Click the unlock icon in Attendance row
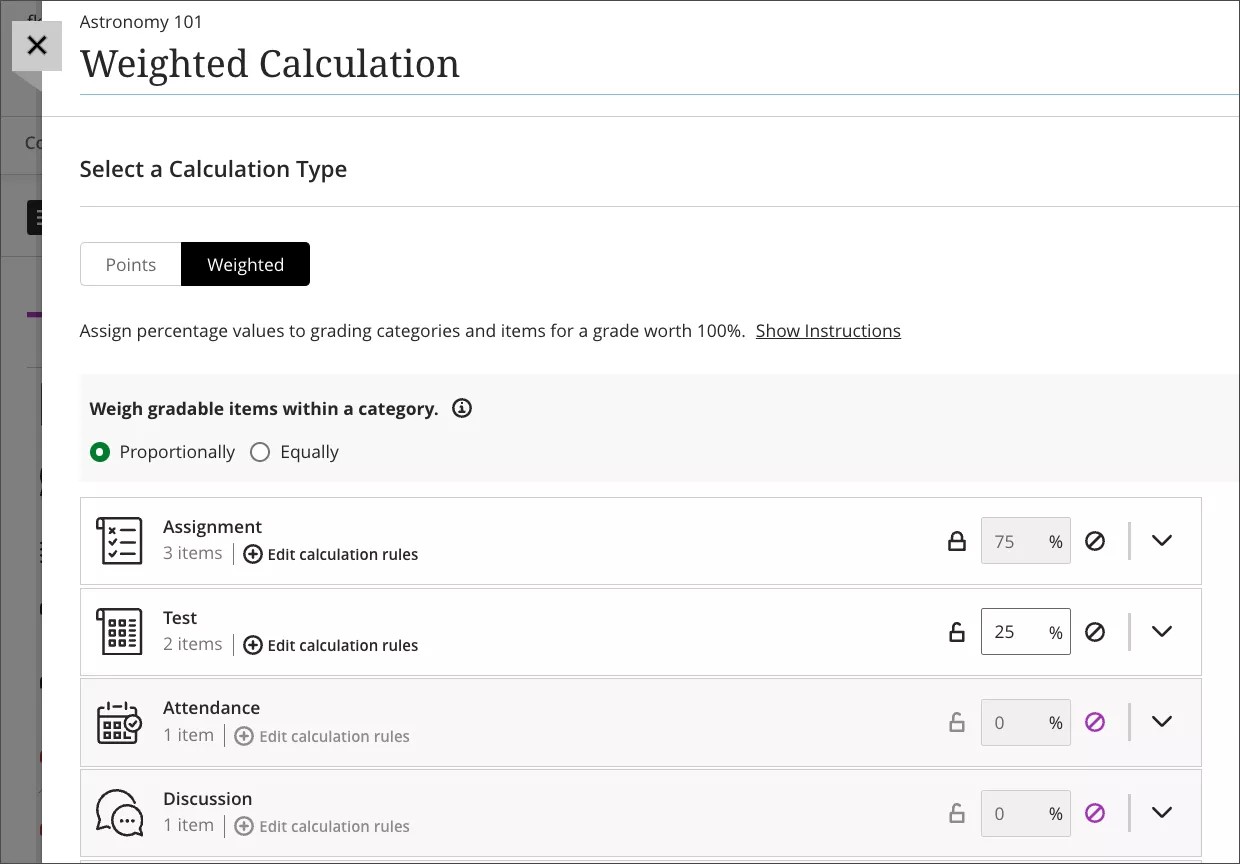 [x=957, y=722]
